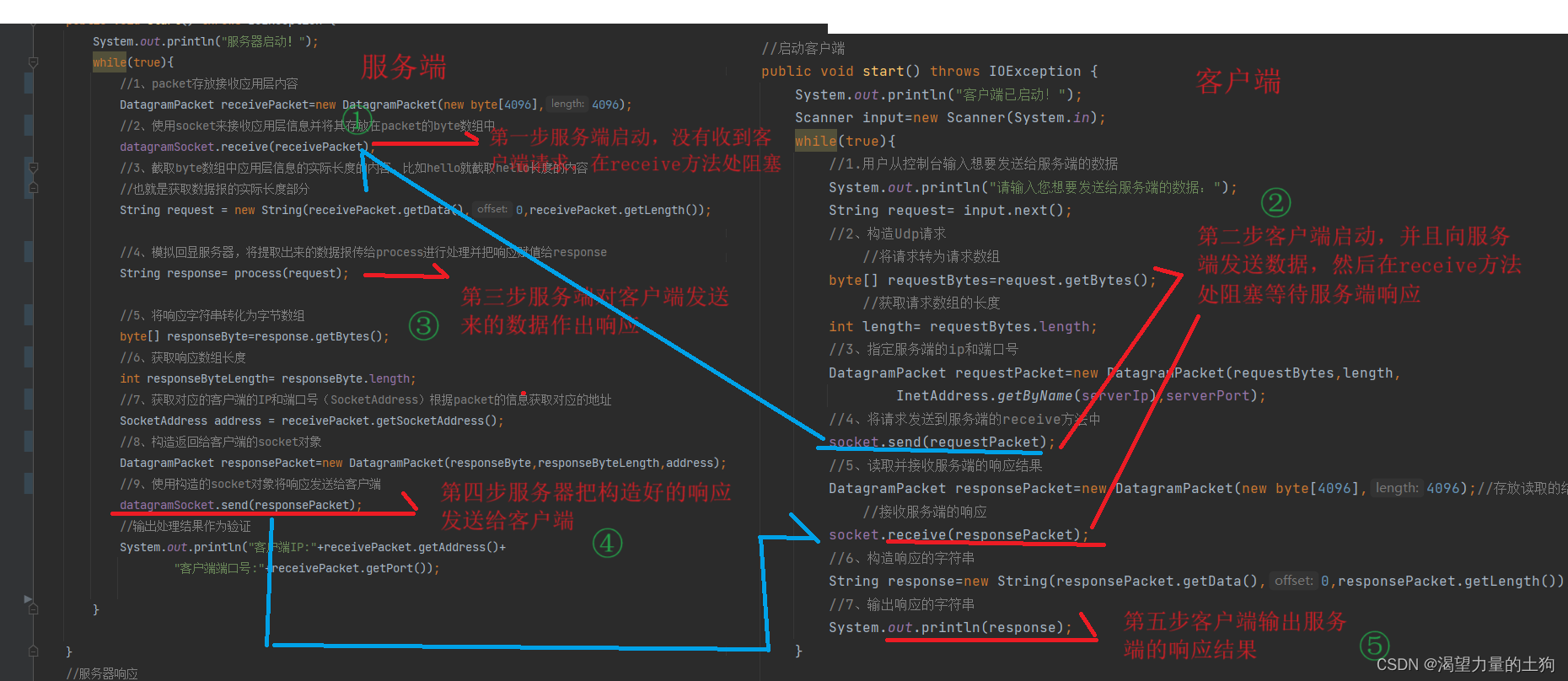Screen dimensions: 1568x681
Task: Click the //启动客户端 comment
Action: [803, 49]
